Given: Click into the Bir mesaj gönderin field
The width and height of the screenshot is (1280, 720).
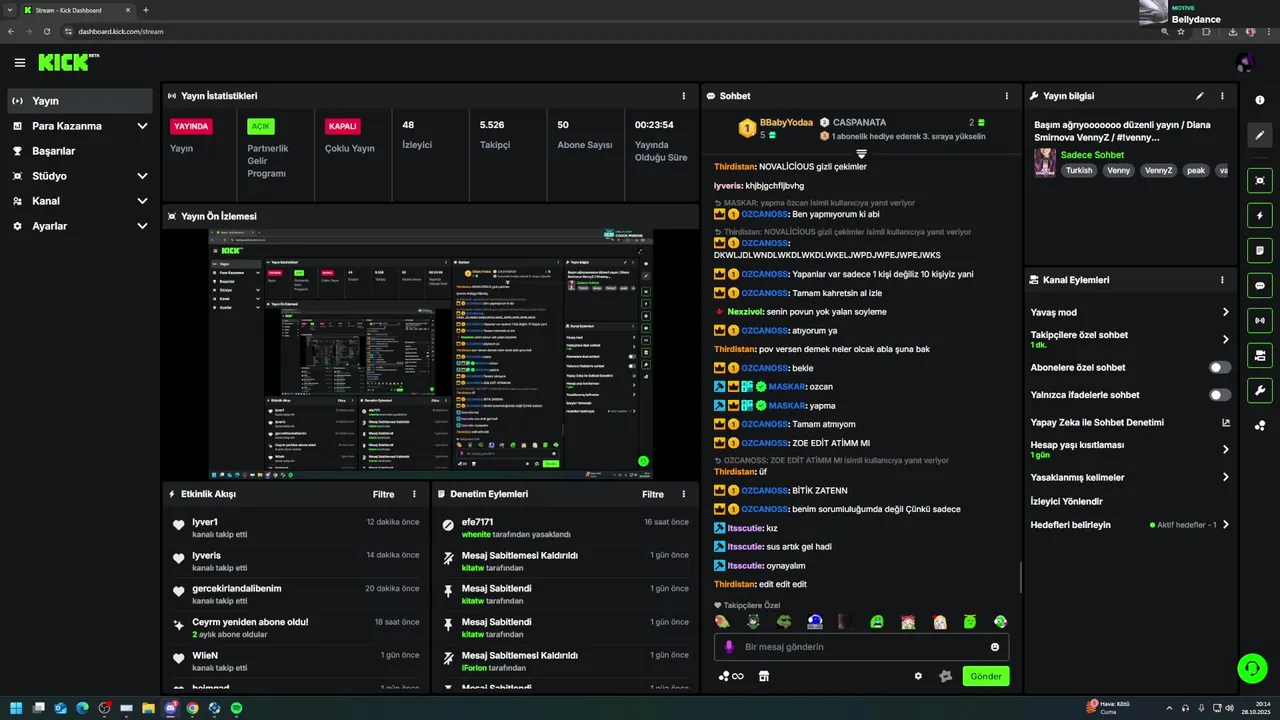Looking at the screenshot, I should (861, 647).
